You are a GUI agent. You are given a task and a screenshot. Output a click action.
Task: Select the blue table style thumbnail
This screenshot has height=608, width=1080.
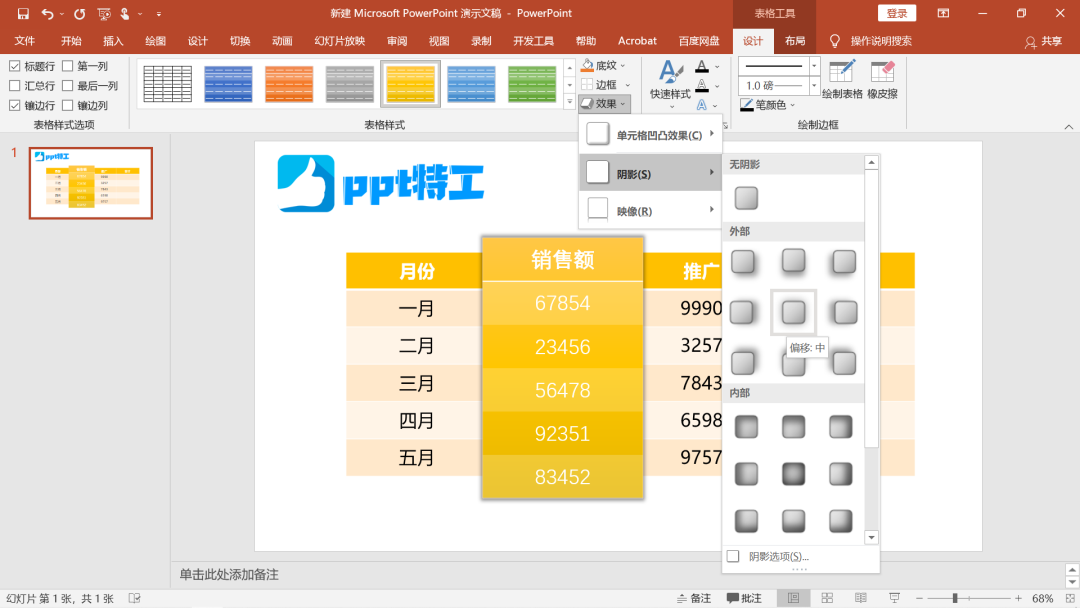[x=228, y=84]
